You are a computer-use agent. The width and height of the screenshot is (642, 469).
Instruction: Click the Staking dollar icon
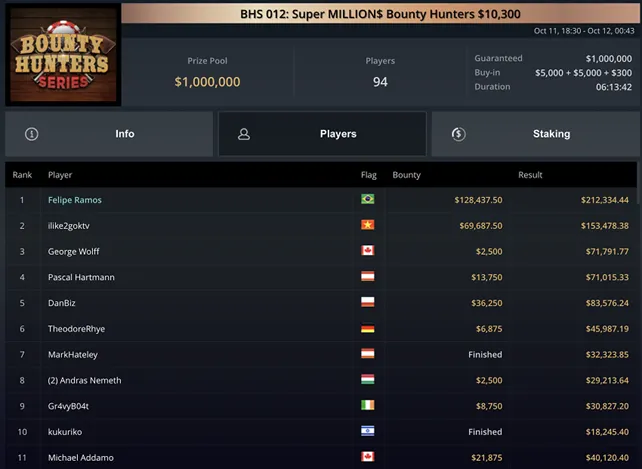coord(458,134)
